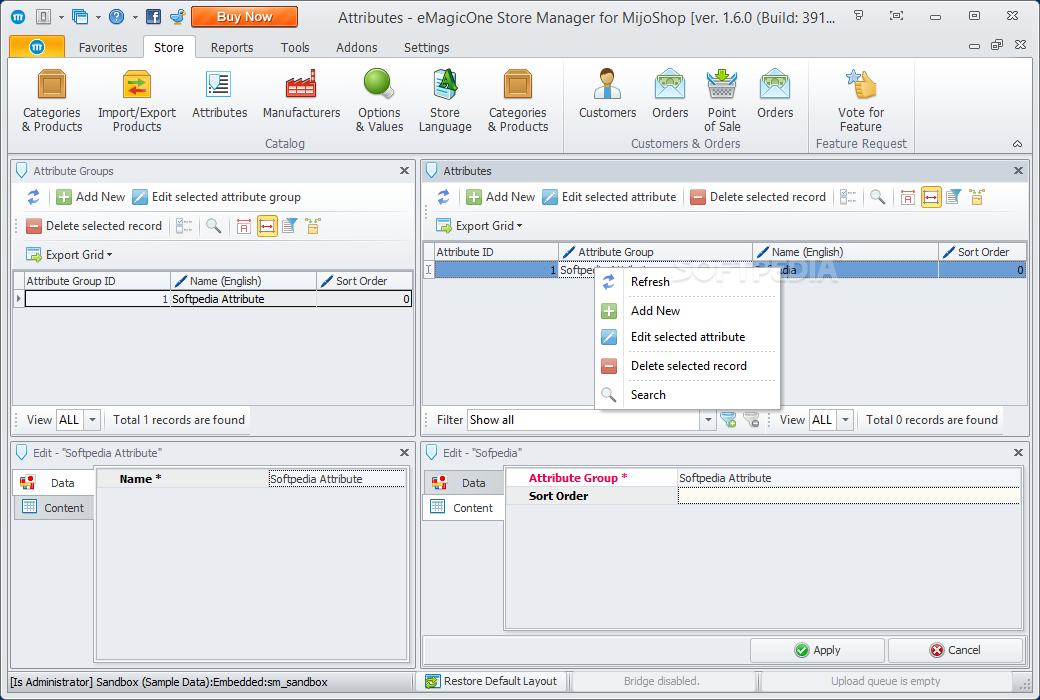Select the Softpedia Attribute group row
This screenshot has height=700, width=1040.
pos(218,299)
